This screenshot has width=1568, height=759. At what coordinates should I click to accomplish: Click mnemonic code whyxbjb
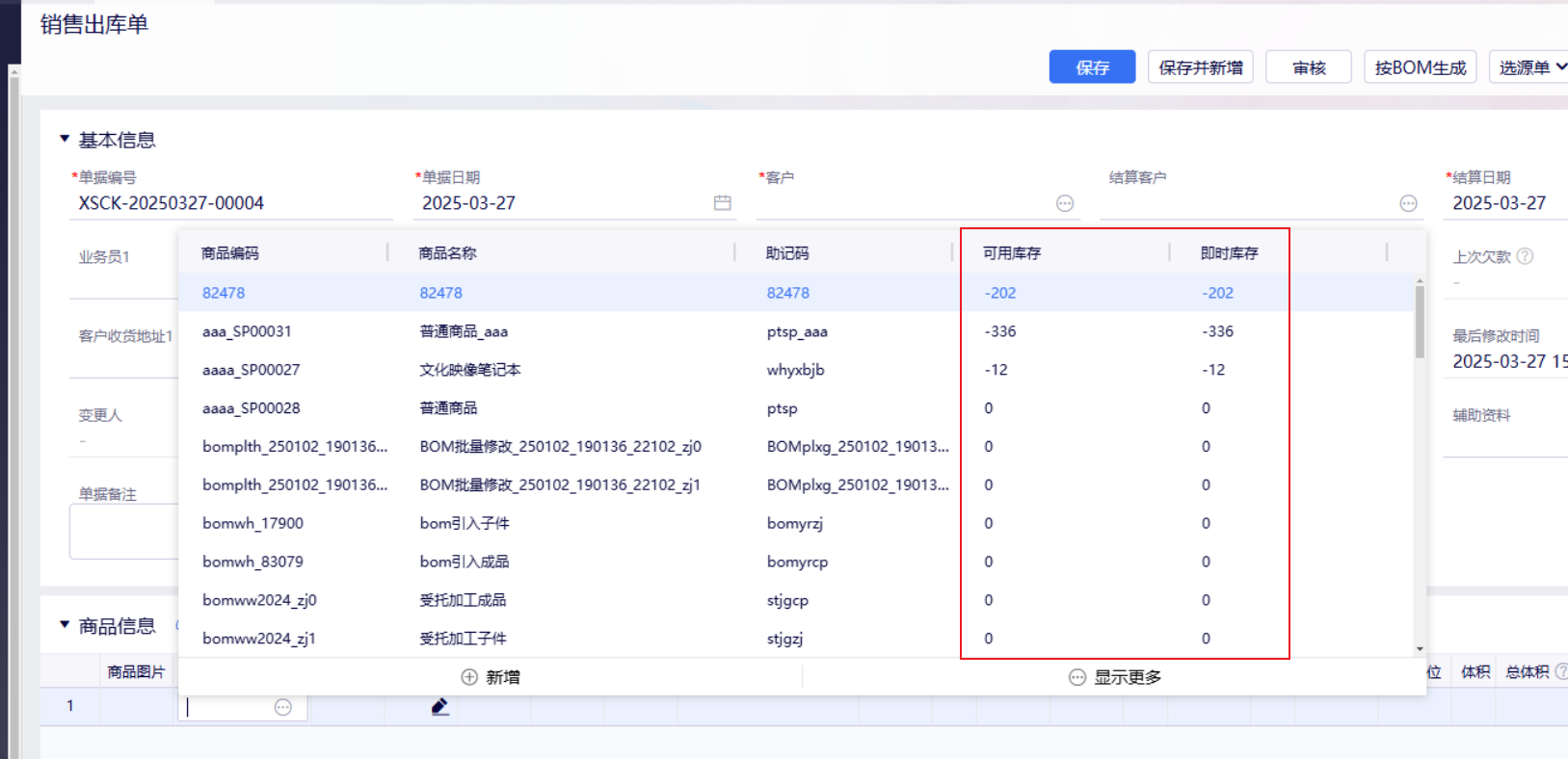click(x=796, y=370)
